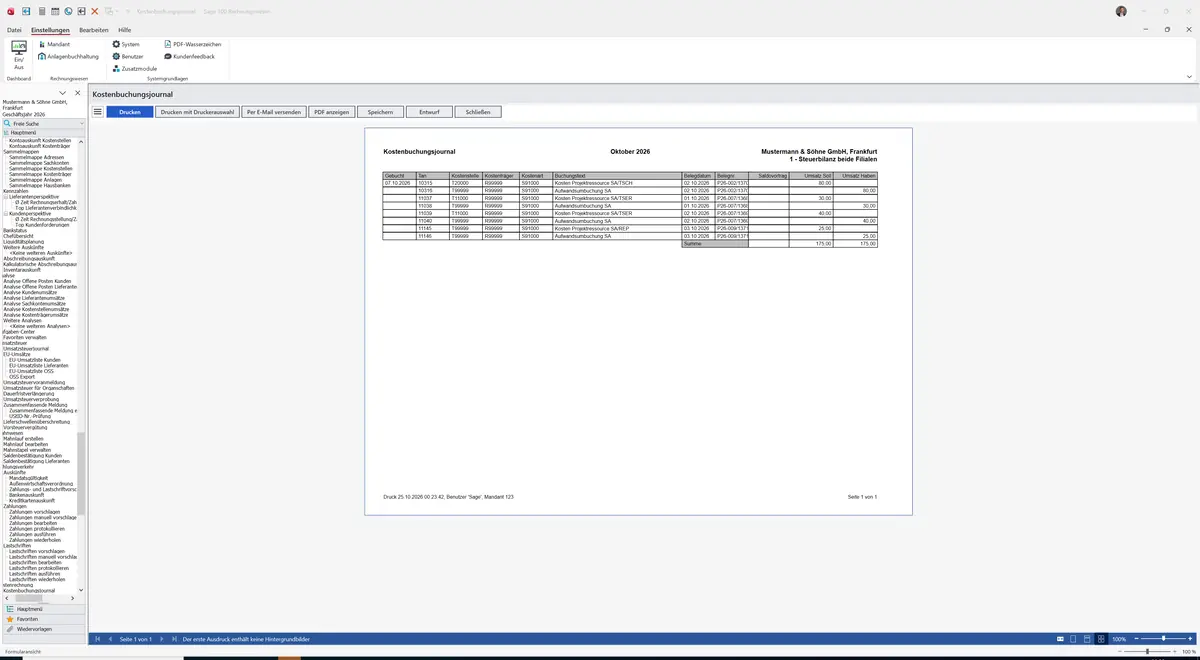Open the hamburger menu beside Drucken
The width and height of the screenshot is (1200, 660).
coord(98,112)
